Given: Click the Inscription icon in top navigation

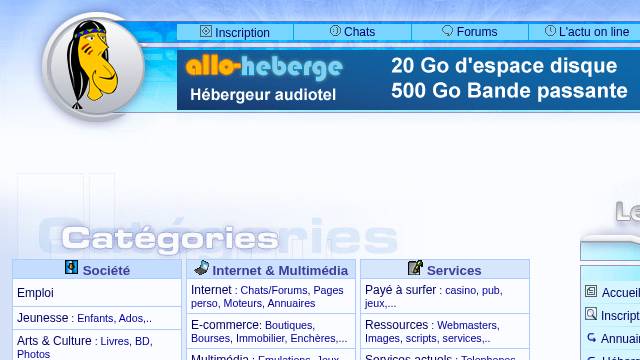Looking at the screenshot, I should [x=206, y=31].
